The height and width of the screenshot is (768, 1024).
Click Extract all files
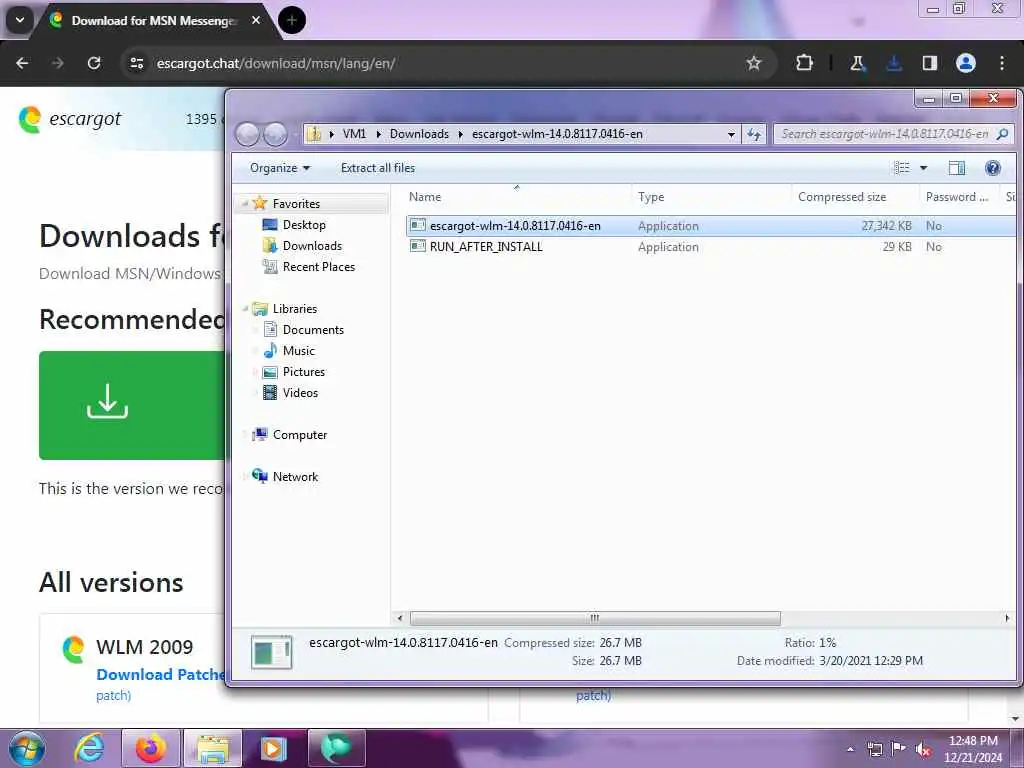click(377, 168)
